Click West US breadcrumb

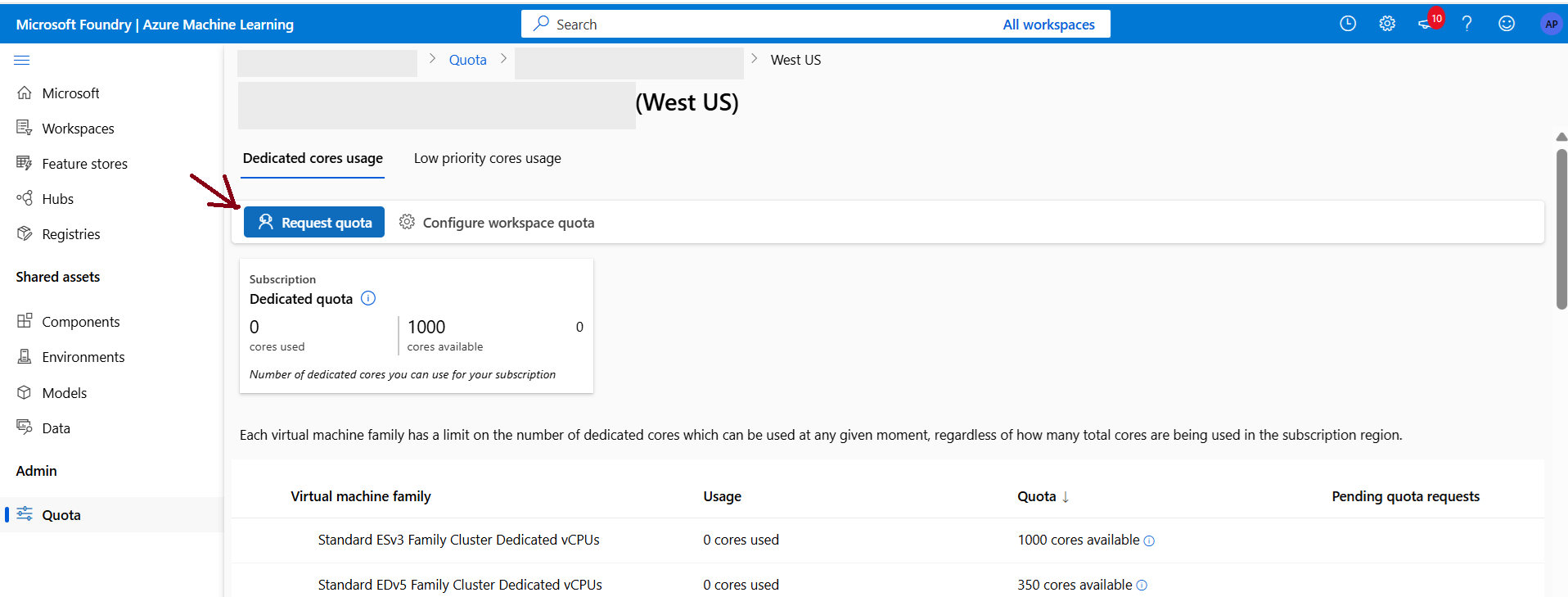[x=795, y=60]
